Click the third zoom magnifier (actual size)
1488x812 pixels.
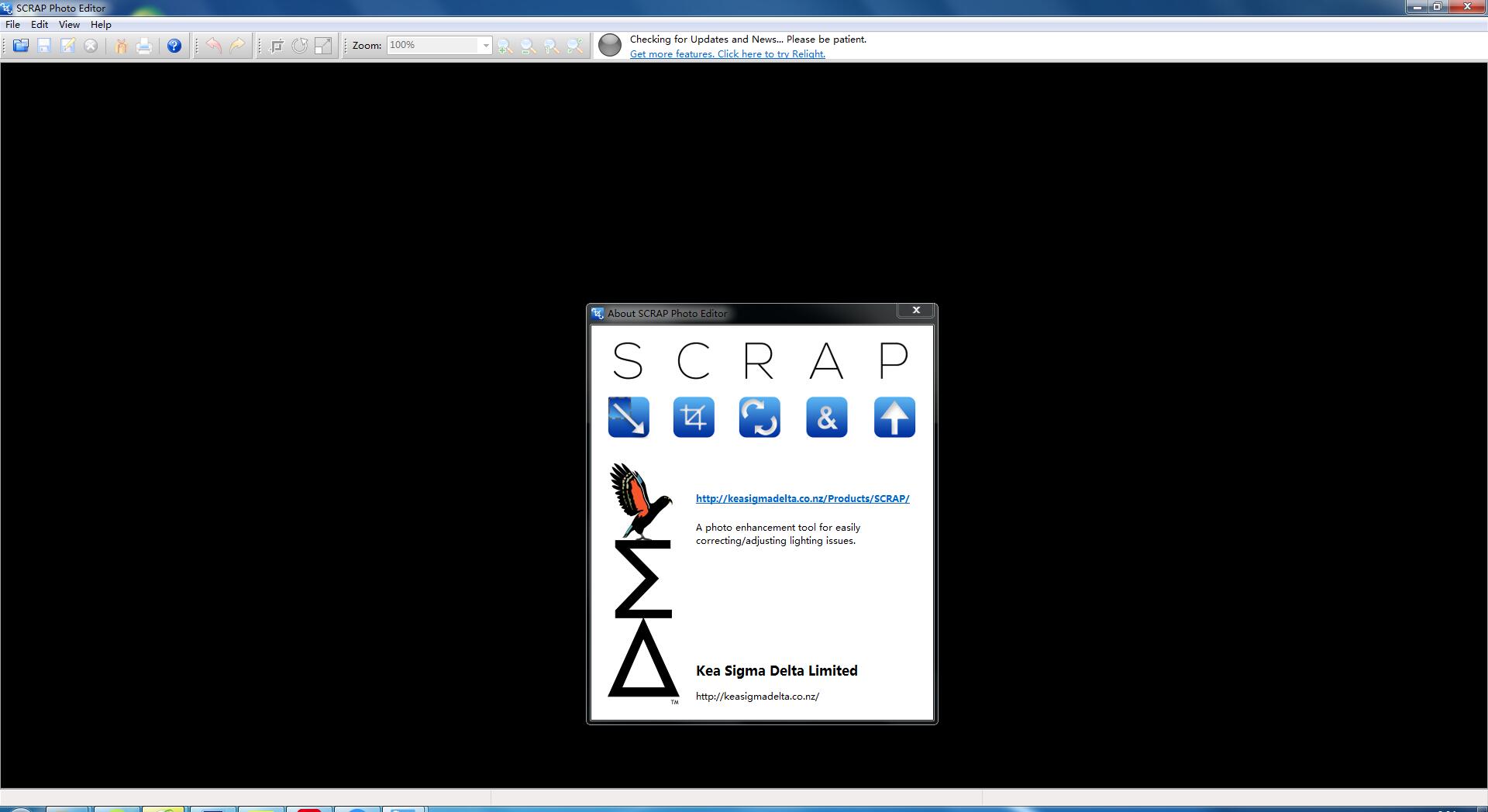tap(552, 46)
